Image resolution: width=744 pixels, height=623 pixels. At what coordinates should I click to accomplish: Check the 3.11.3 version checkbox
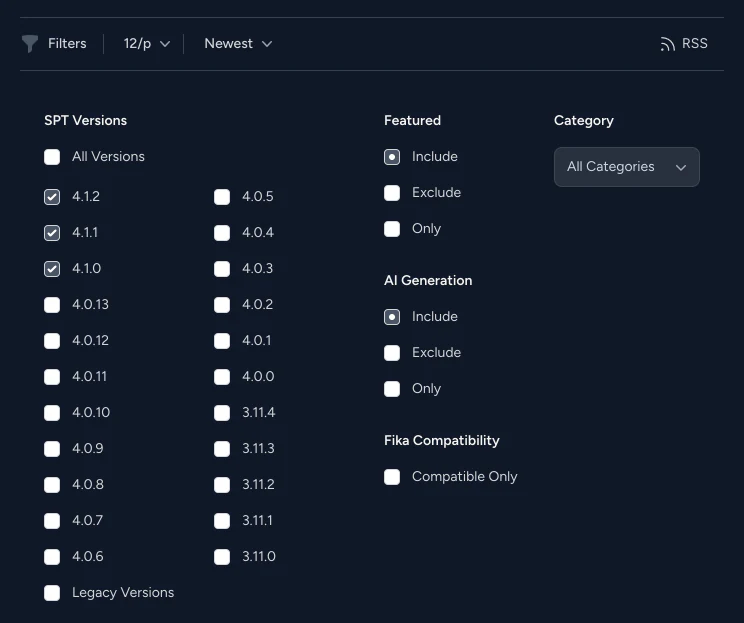[222, 449]
